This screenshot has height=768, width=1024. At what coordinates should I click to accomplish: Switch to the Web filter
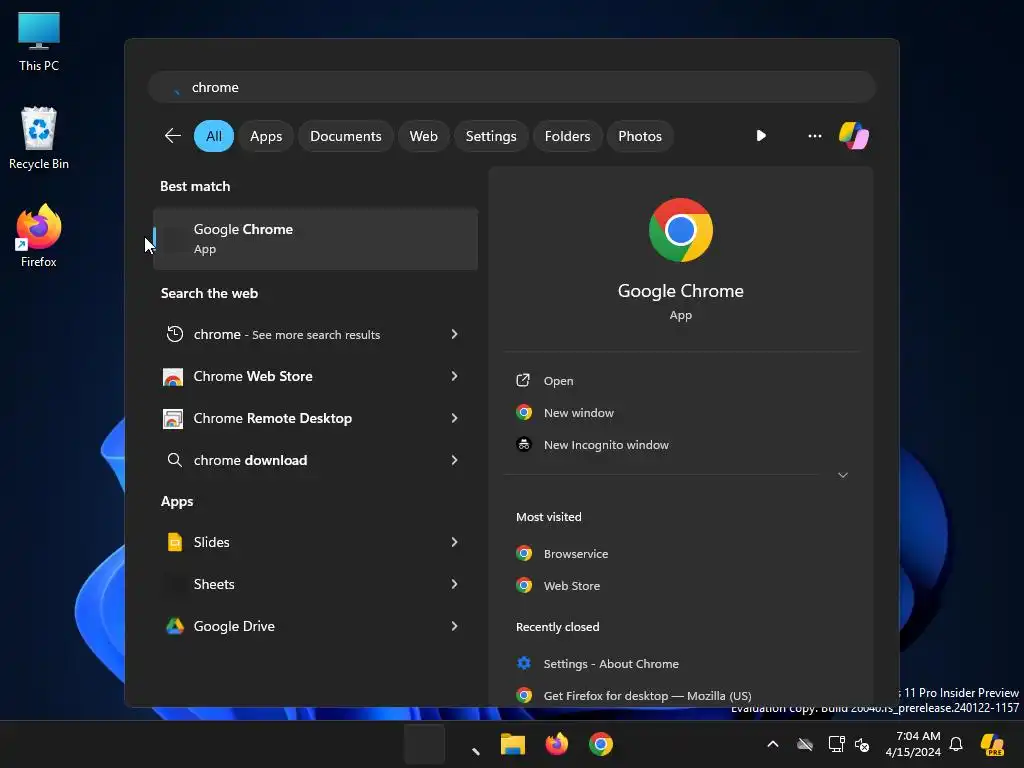[x=423, y=136]
